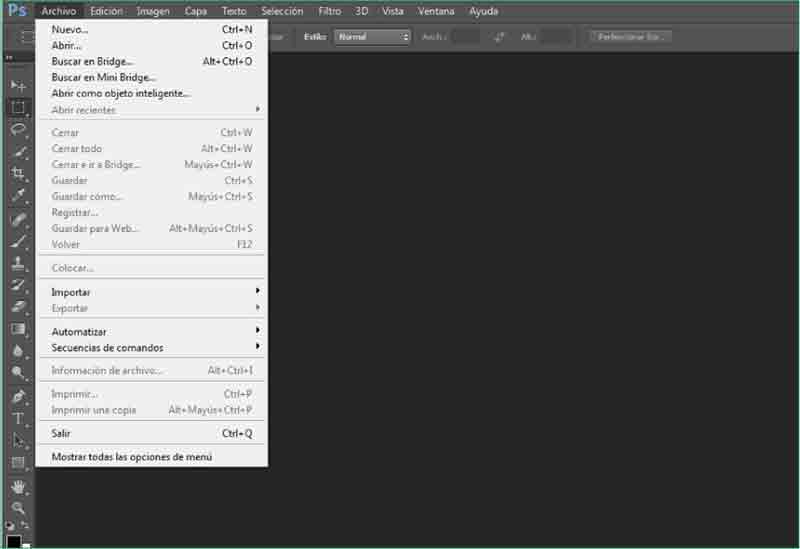The height and width of the screenshot is (549, 800).
Task: Select the Pen tool
Action: click(17, 396)
